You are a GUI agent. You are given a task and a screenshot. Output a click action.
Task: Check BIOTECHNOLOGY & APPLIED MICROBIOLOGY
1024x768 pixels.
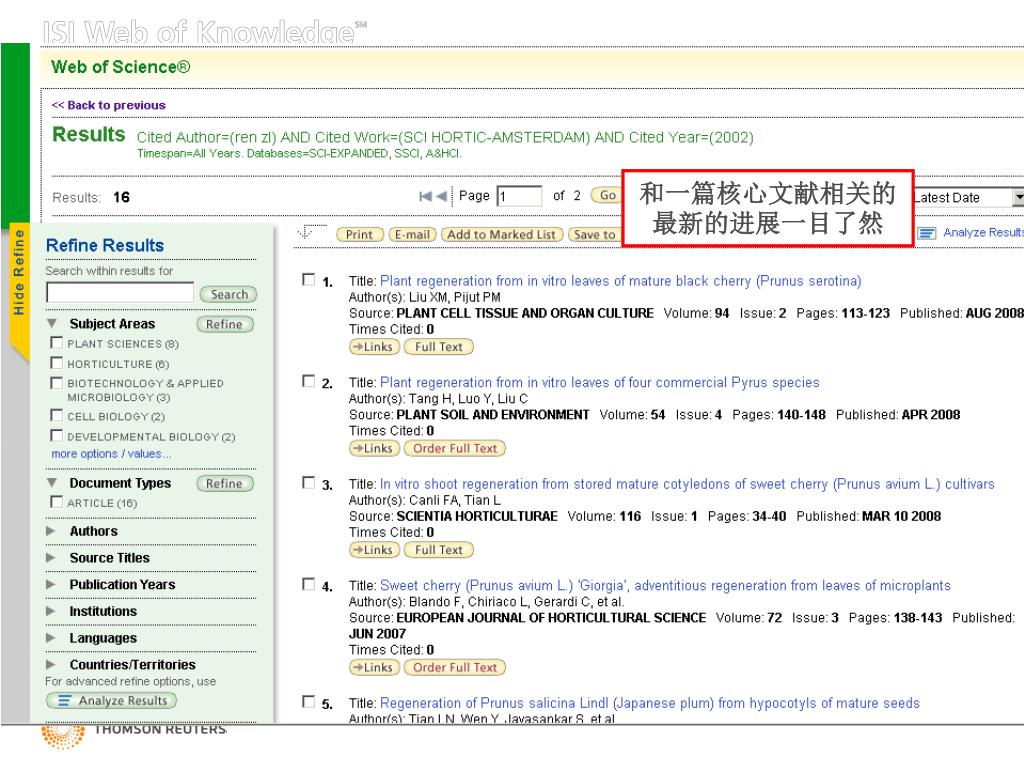coord(57,383)
